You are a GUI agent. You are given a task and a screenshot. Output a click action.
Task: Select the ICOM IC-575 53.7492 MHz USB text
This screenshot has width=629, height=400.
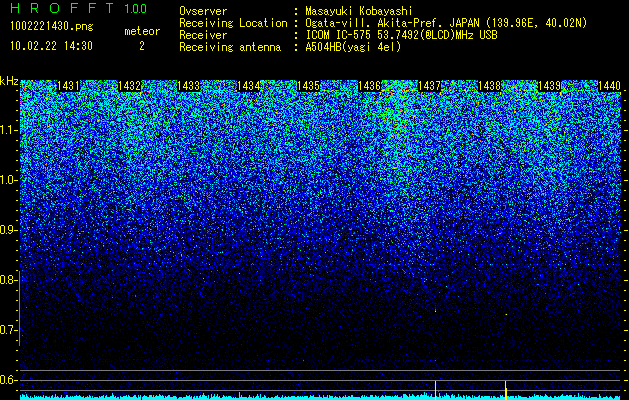coord(401,35)
